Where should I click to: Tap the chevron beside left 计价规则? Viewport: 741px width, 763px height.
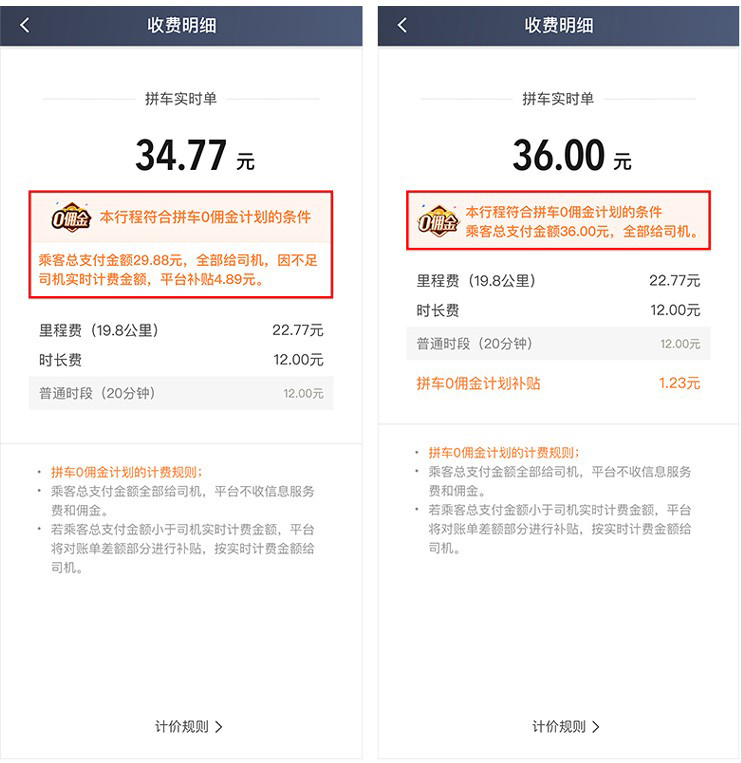pos(219,727)
